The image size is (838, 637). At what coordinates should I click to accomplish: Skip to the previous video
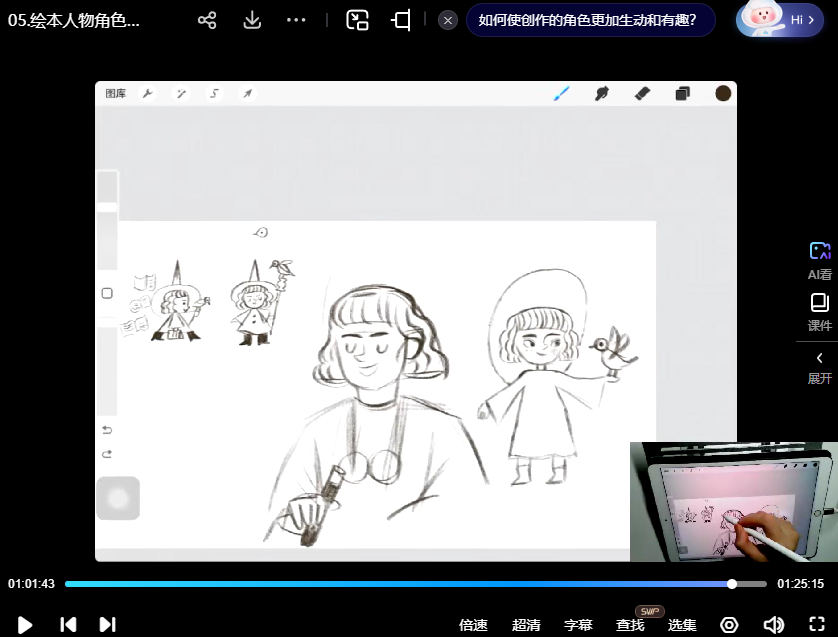click(68, 625)
